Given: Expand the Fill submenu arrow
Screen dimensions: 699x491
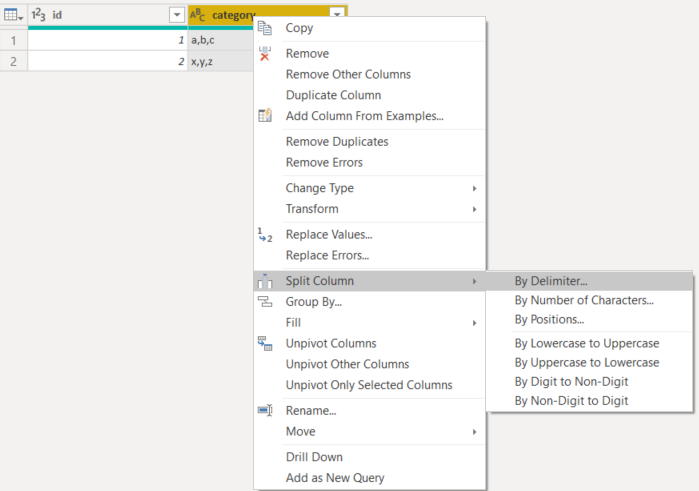Looking at the screenshot, I should click(x=474, y=323).
